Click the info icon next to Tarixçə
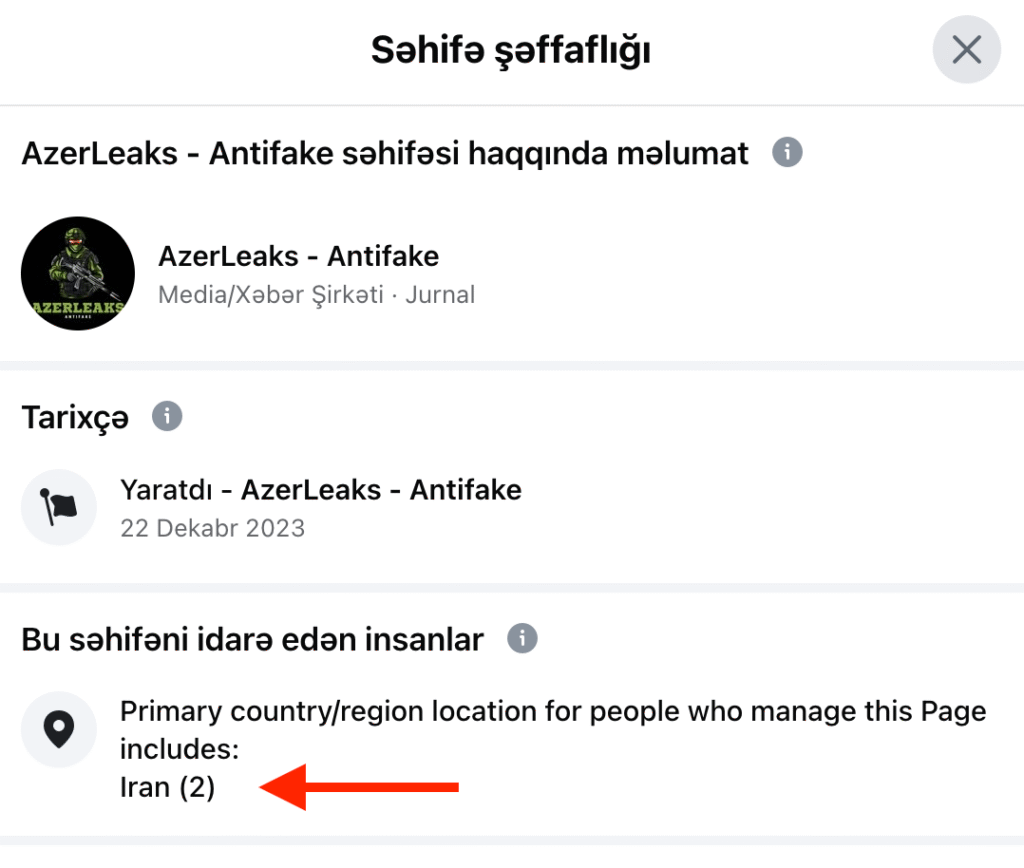1024x868 pixels. [167, 415]
